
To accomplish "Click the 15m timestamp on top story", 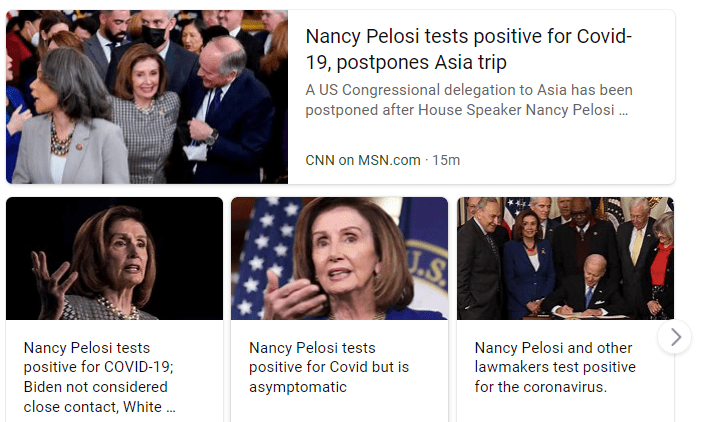I will coord(446,160).
